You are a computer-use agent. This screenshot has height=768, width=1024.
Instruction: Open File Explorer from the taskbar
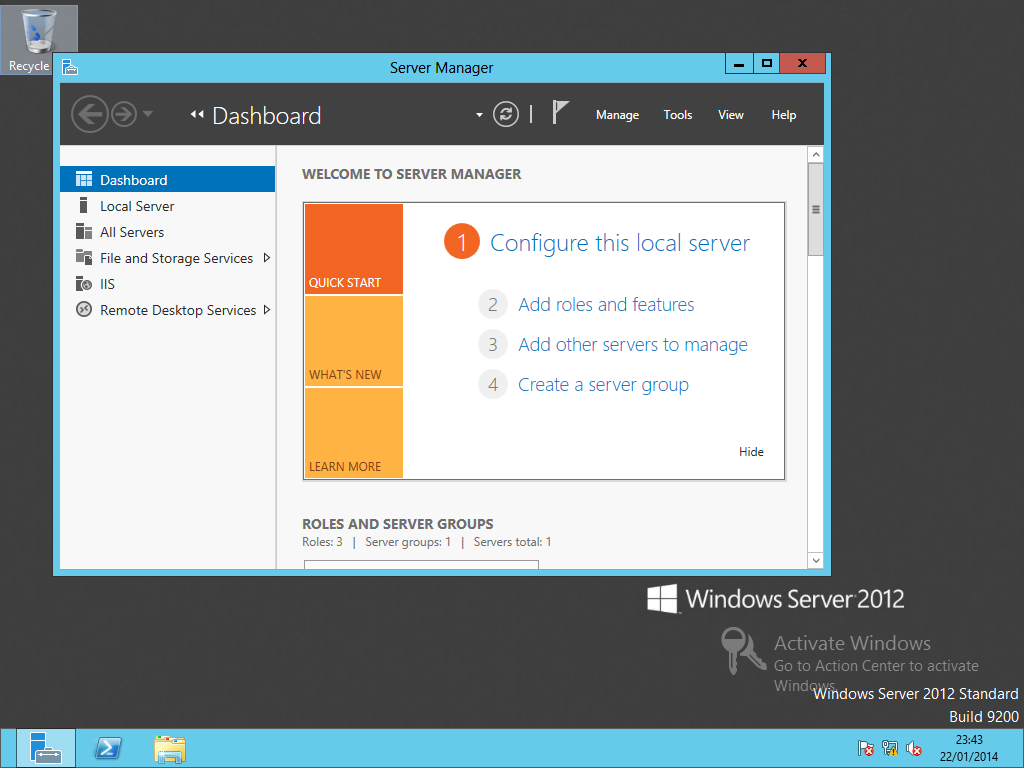click(x=169, y=748)
